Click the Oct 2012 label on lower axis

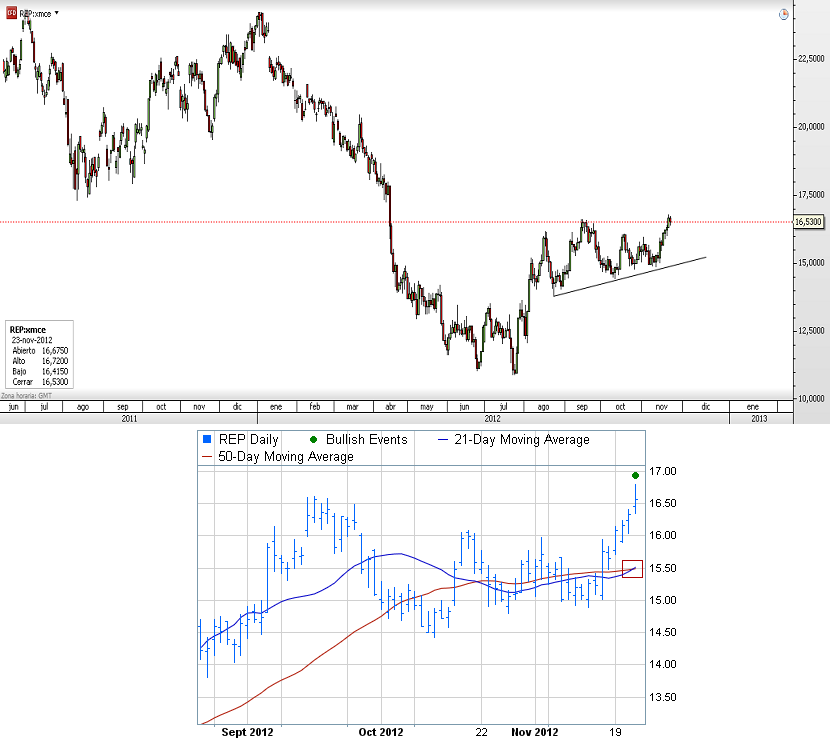379,731
